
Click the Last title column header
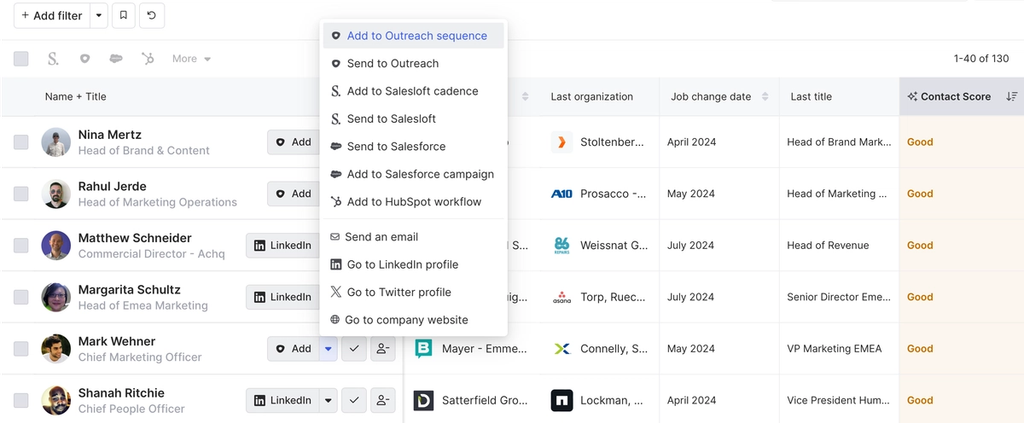point(811,97)
